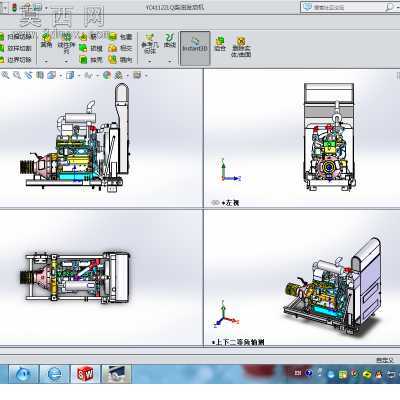Select the Mirror (镜向) feature tool

tap(121, 60)
